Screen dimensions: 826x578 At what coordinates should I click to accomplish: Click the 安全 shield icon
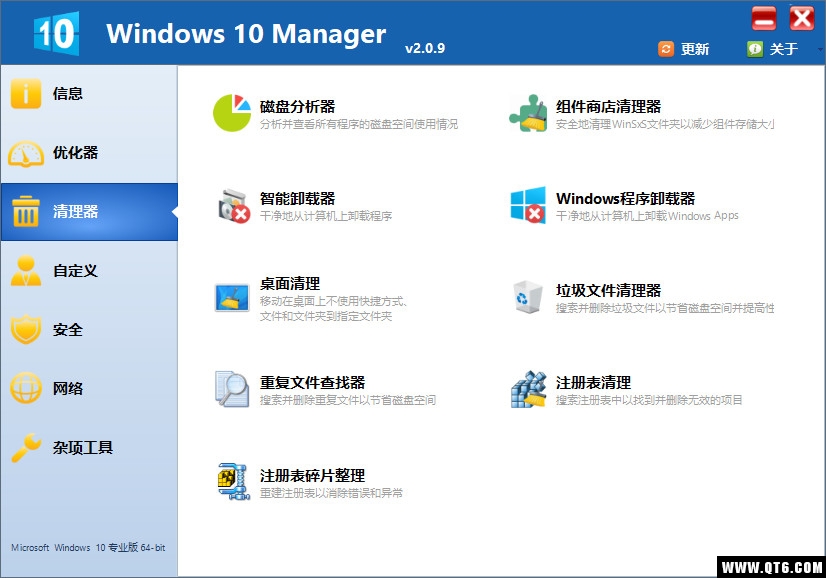tap(25, 330)
